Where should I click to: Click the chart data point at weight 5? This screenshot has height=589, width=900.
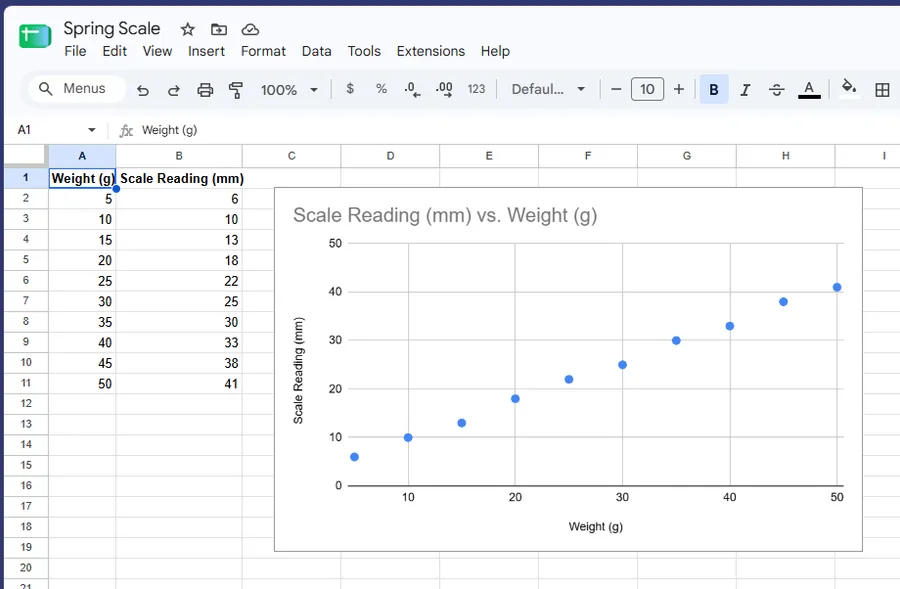tap(354, 457)
